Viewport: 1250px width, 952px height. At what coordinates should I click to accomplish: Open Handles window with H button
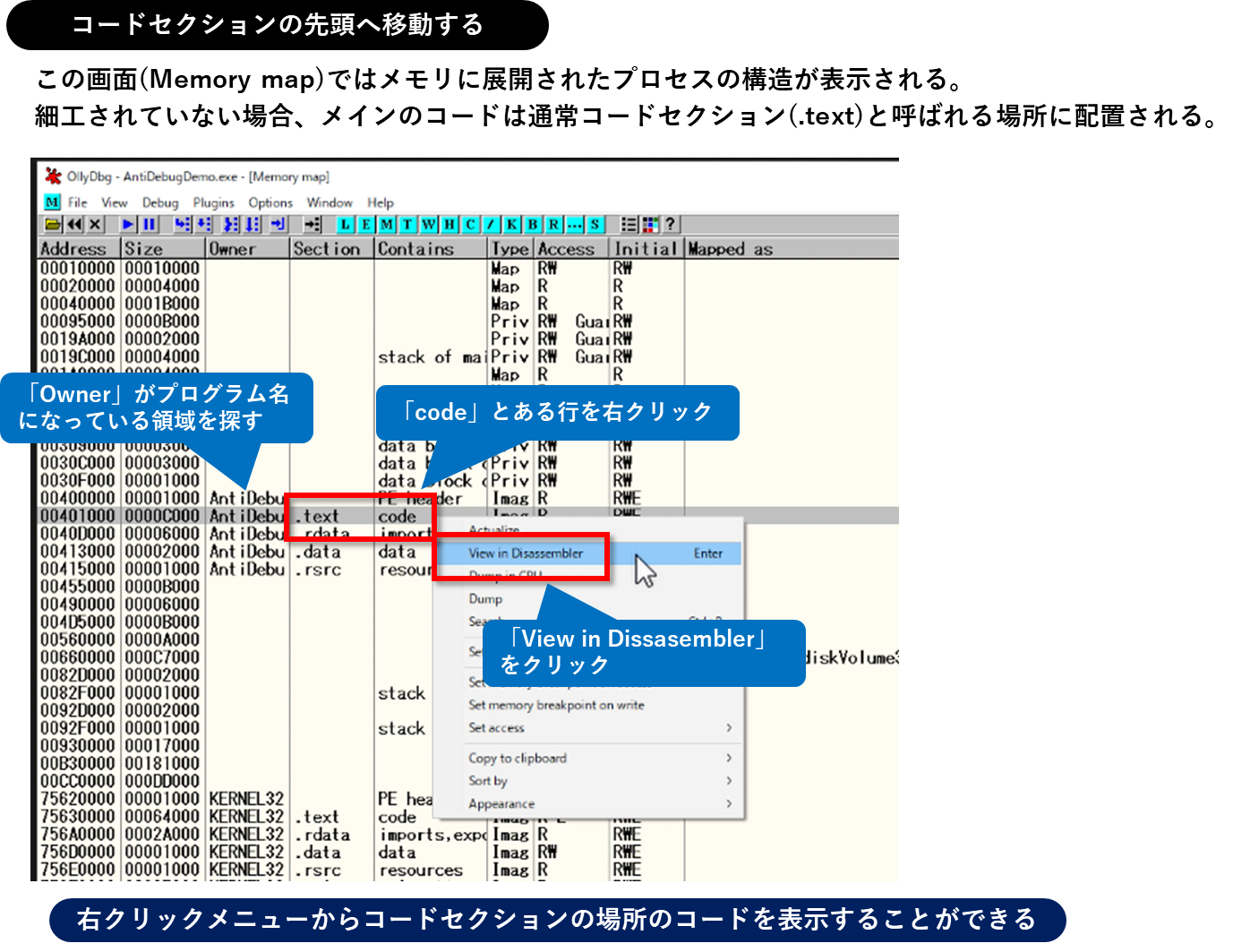[x=449, y=224]
